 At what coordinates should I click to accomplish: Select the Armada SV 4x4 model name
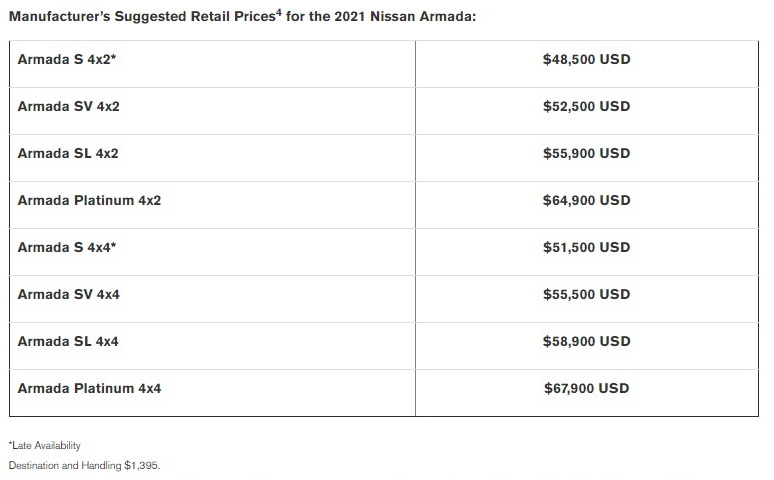pyautogui.click(x=69, y=294)
